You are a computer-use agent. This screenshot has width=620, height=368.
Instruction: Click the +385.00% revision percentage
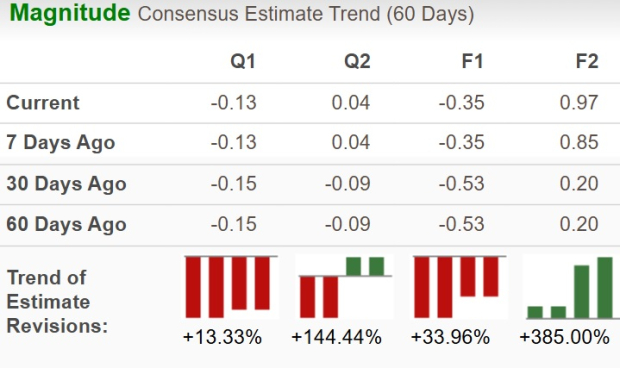click(x=564, y=338)
